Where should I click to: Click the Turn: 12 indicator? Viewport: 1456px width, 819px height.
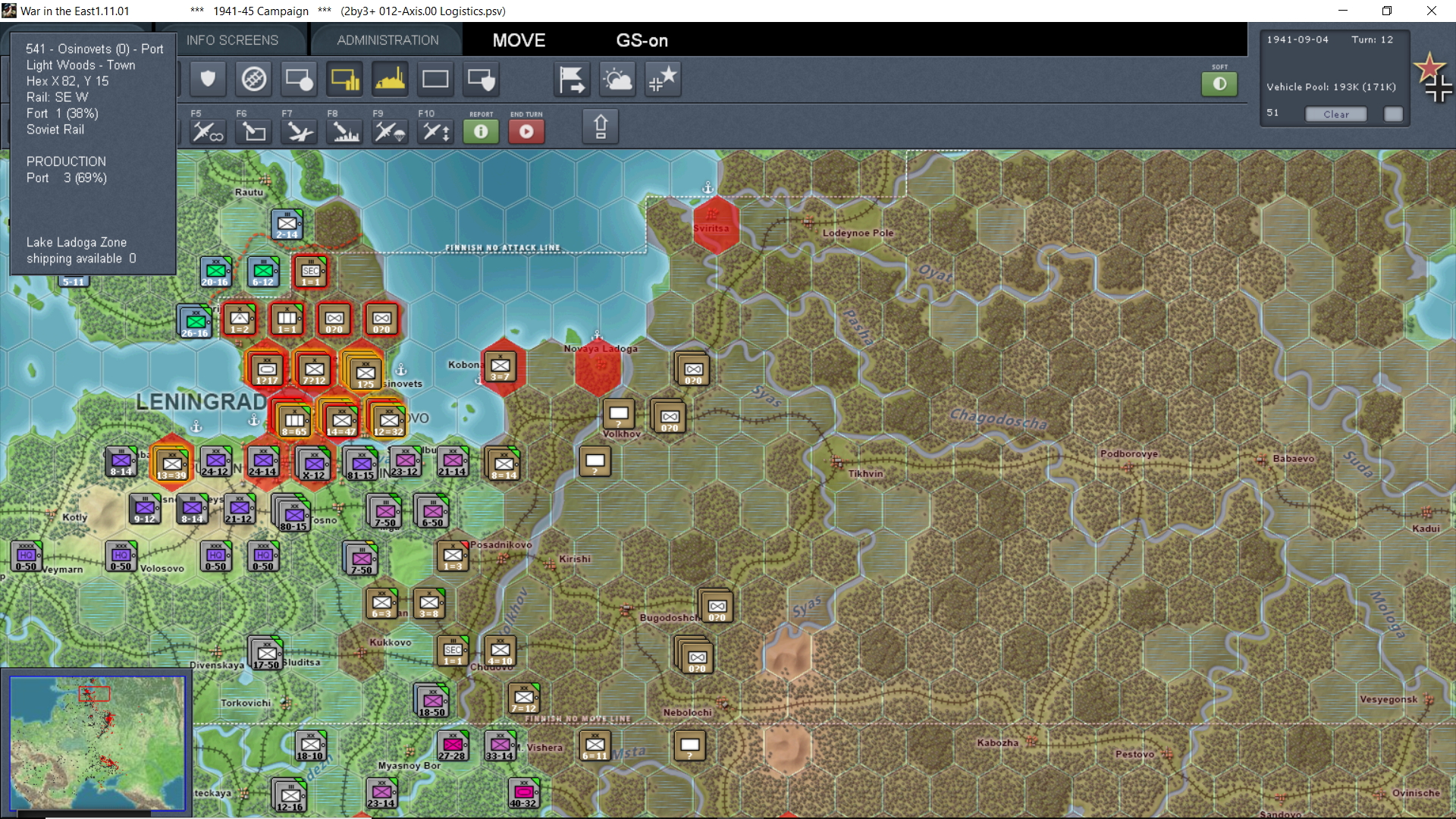(1373, 39)
